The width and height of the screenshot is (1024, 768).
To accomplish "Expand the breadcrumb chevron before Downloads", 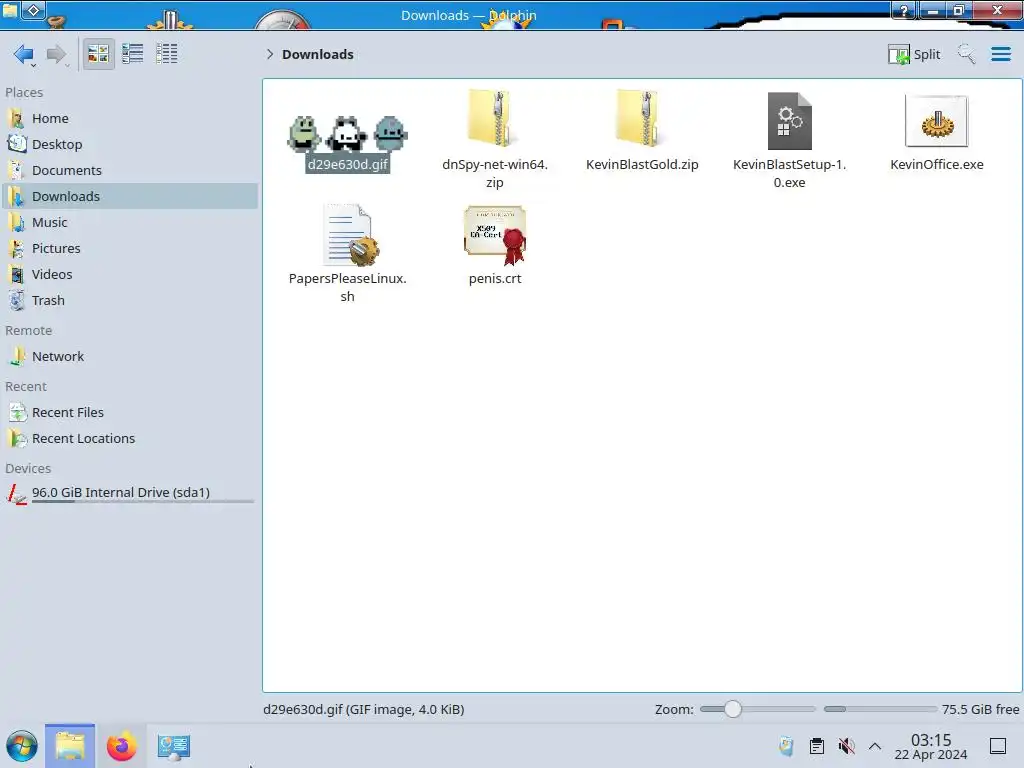I will point(270,54).
